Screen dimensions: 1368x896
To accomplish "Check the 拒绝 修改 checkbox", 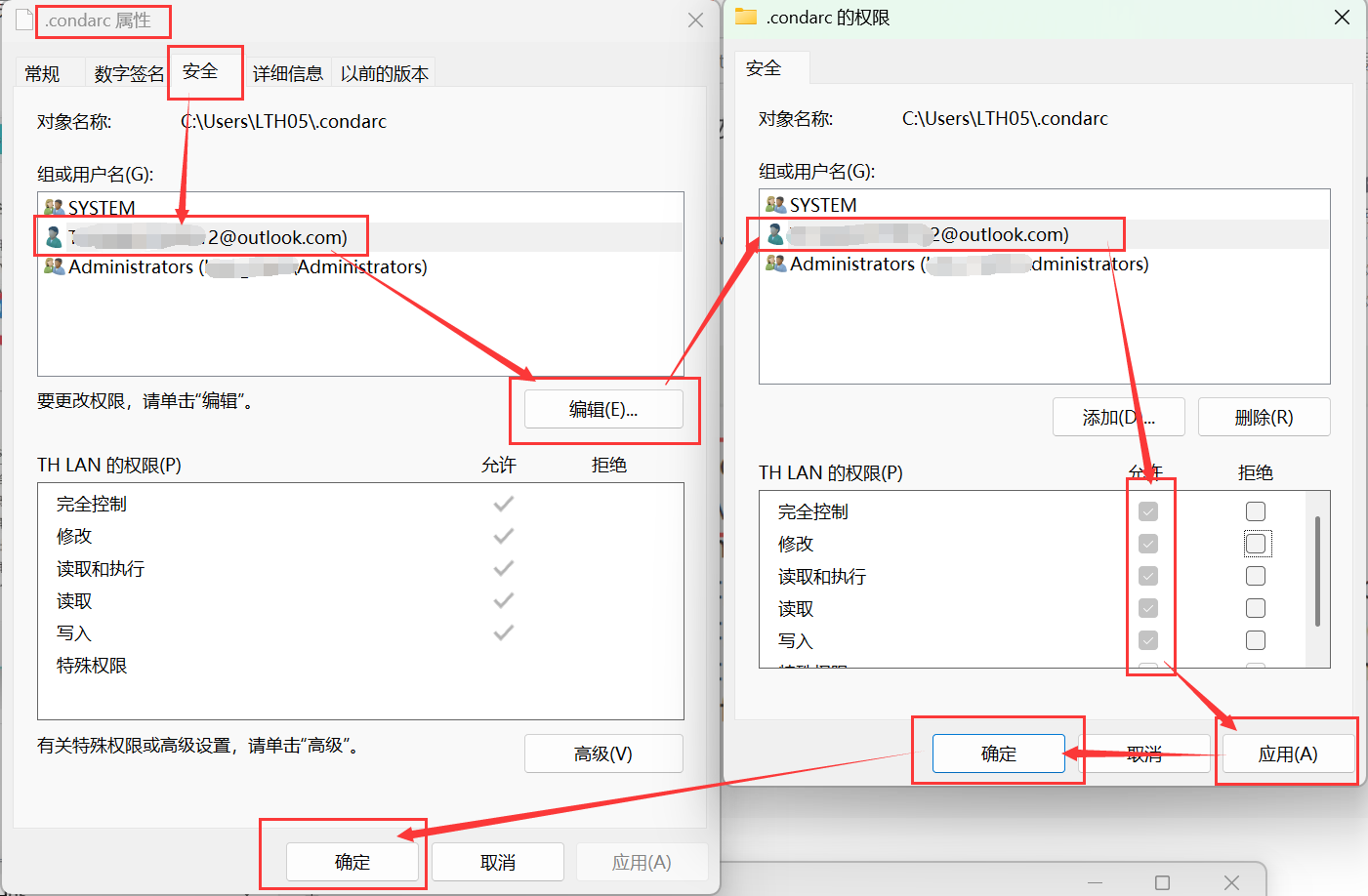I will pyautogui.click(x=1255, y=544).
